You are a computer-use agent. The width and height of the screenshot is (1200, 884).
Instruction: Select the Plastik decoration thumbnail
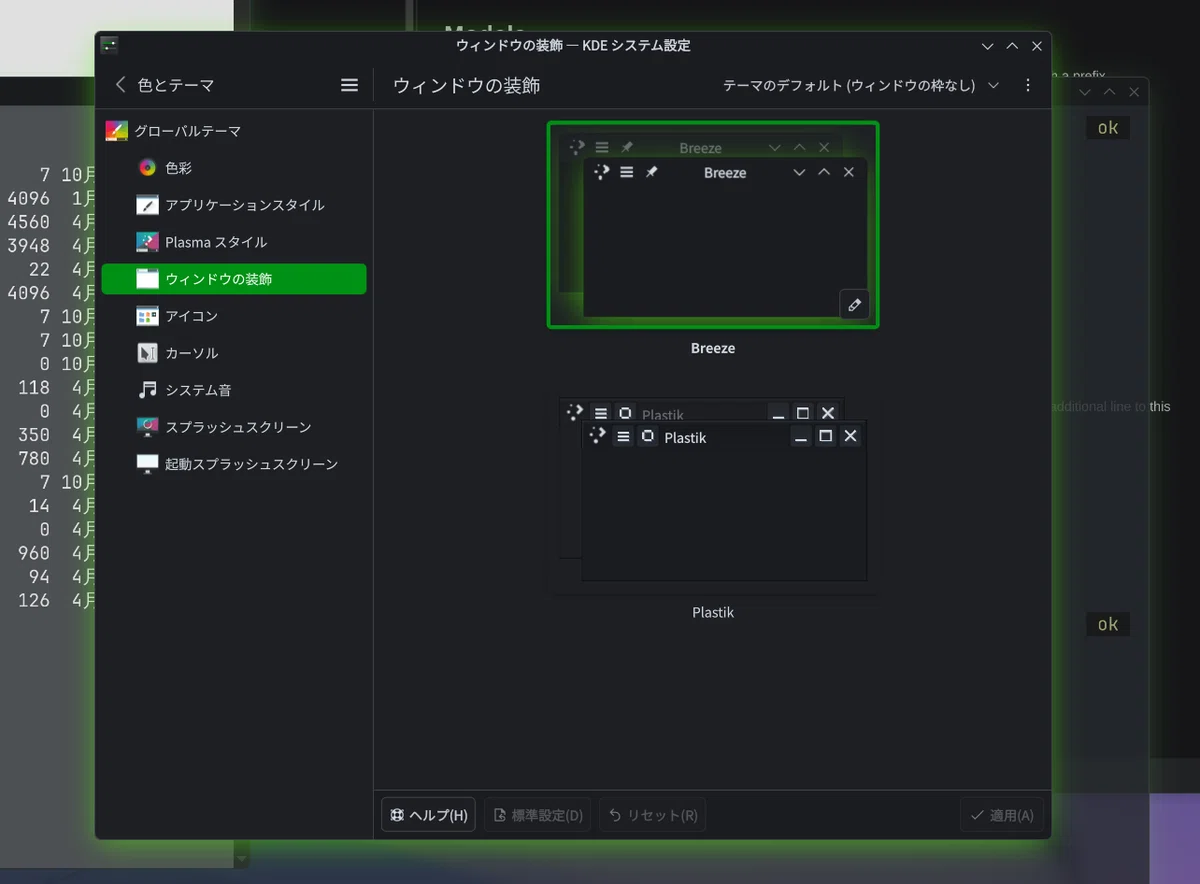coord(713,490)
